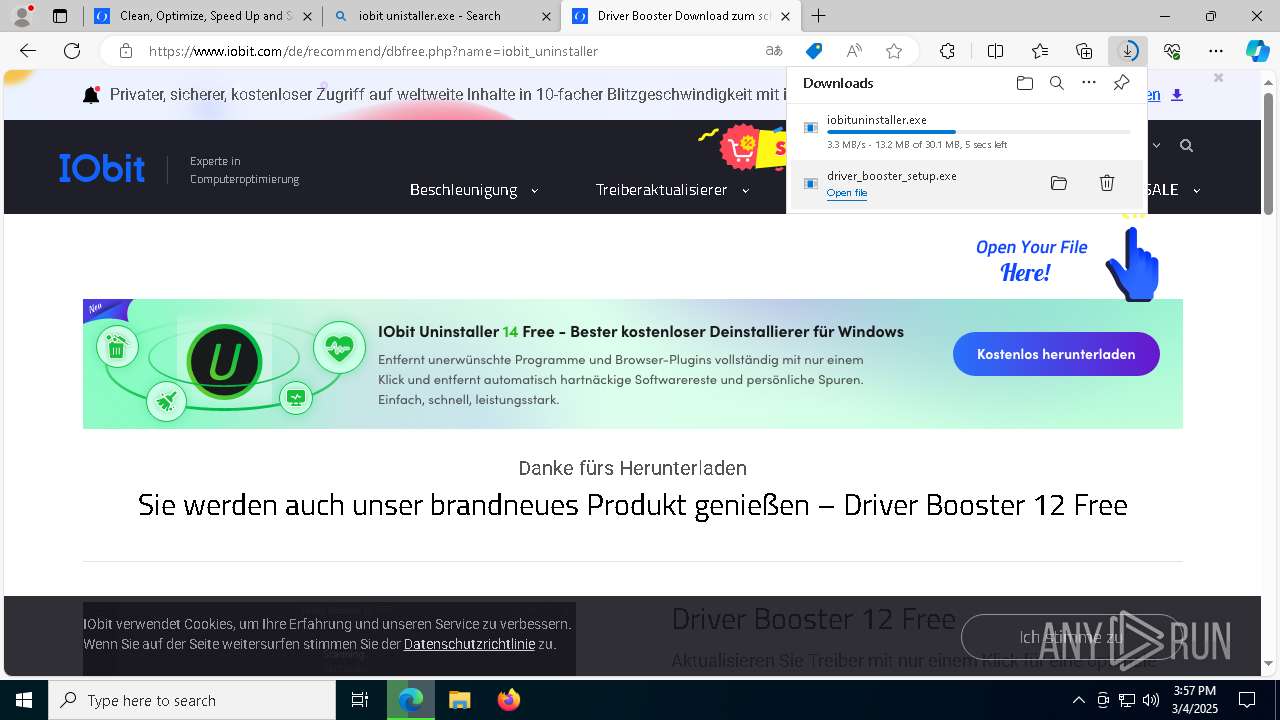
Task: Expand the Beschleunigung menu
Action: (474, 190)
